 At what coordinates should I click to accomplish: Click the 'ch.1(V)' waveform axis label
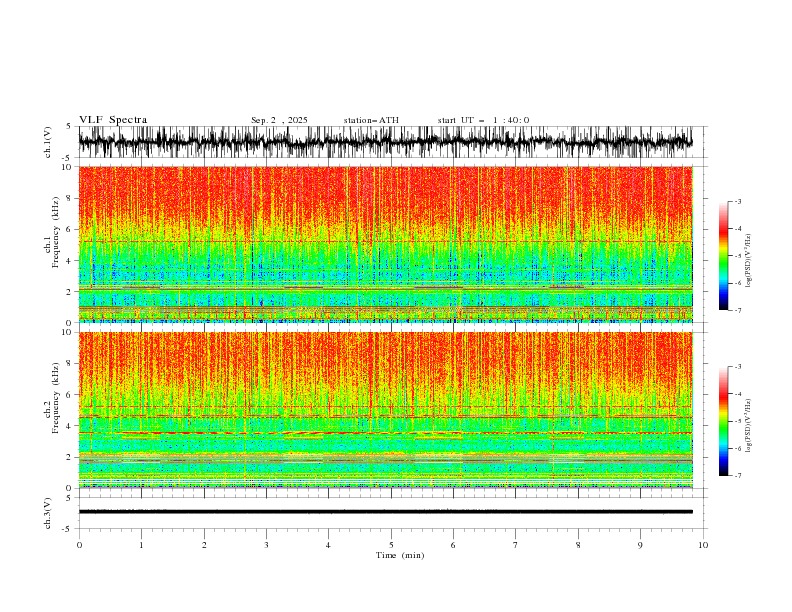[48, 142]
